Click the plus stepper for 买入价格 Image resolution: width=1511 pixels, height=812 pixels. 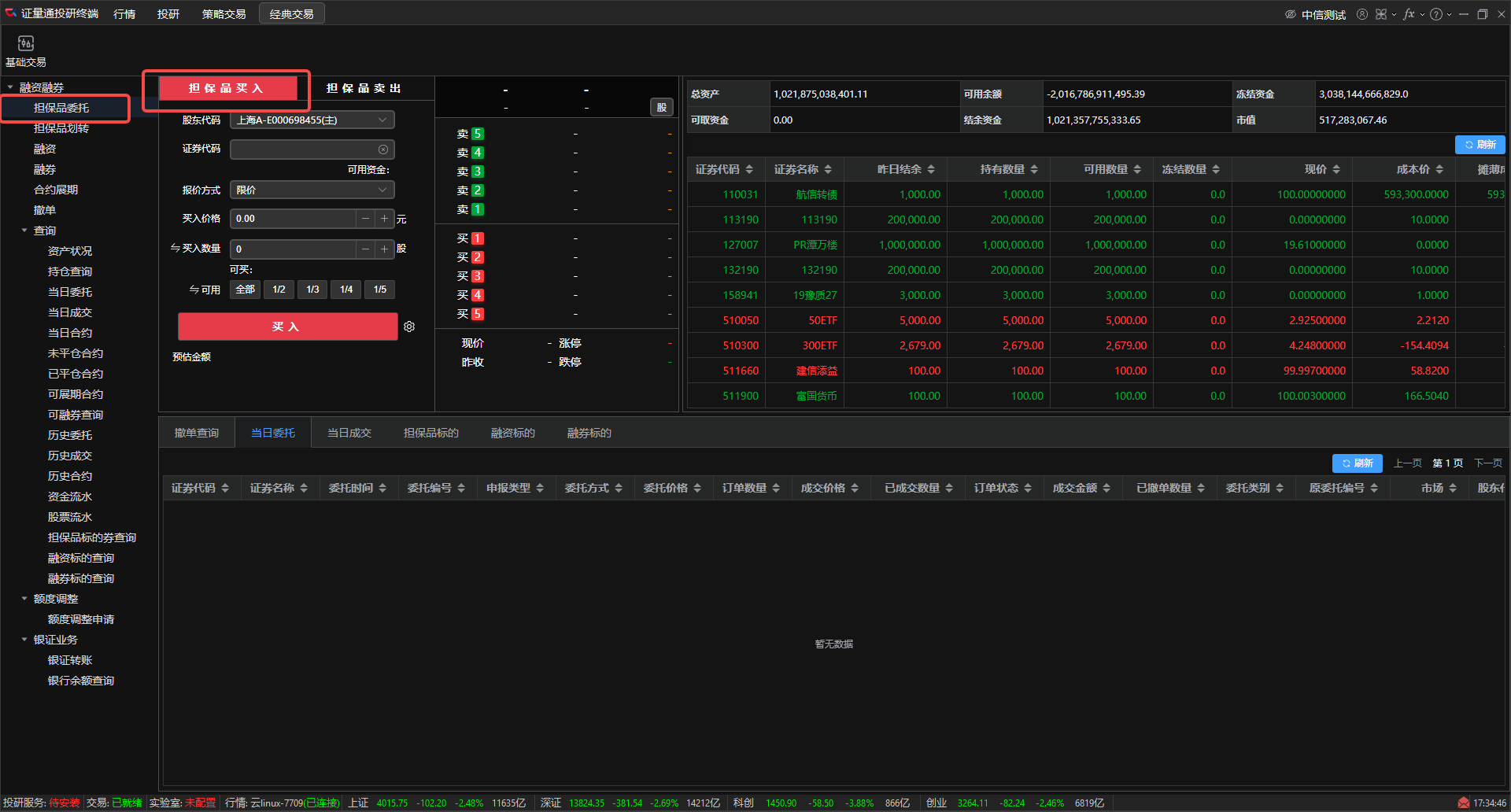click(384, 219)
